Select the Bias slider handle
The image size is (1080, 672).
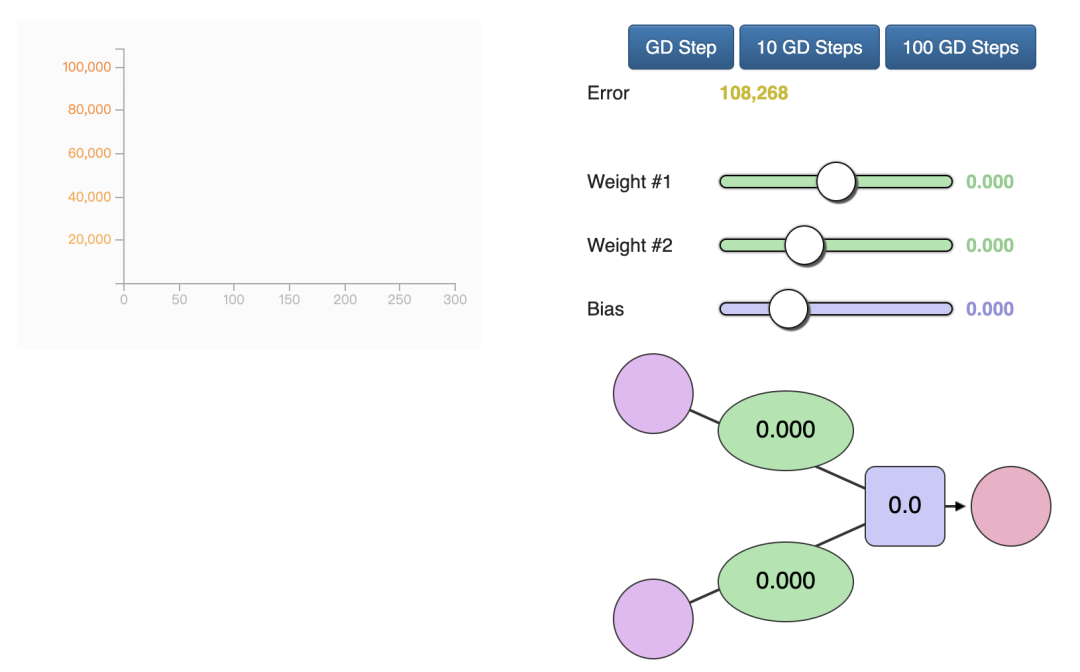pyautogui.click(x=788, y=308)
